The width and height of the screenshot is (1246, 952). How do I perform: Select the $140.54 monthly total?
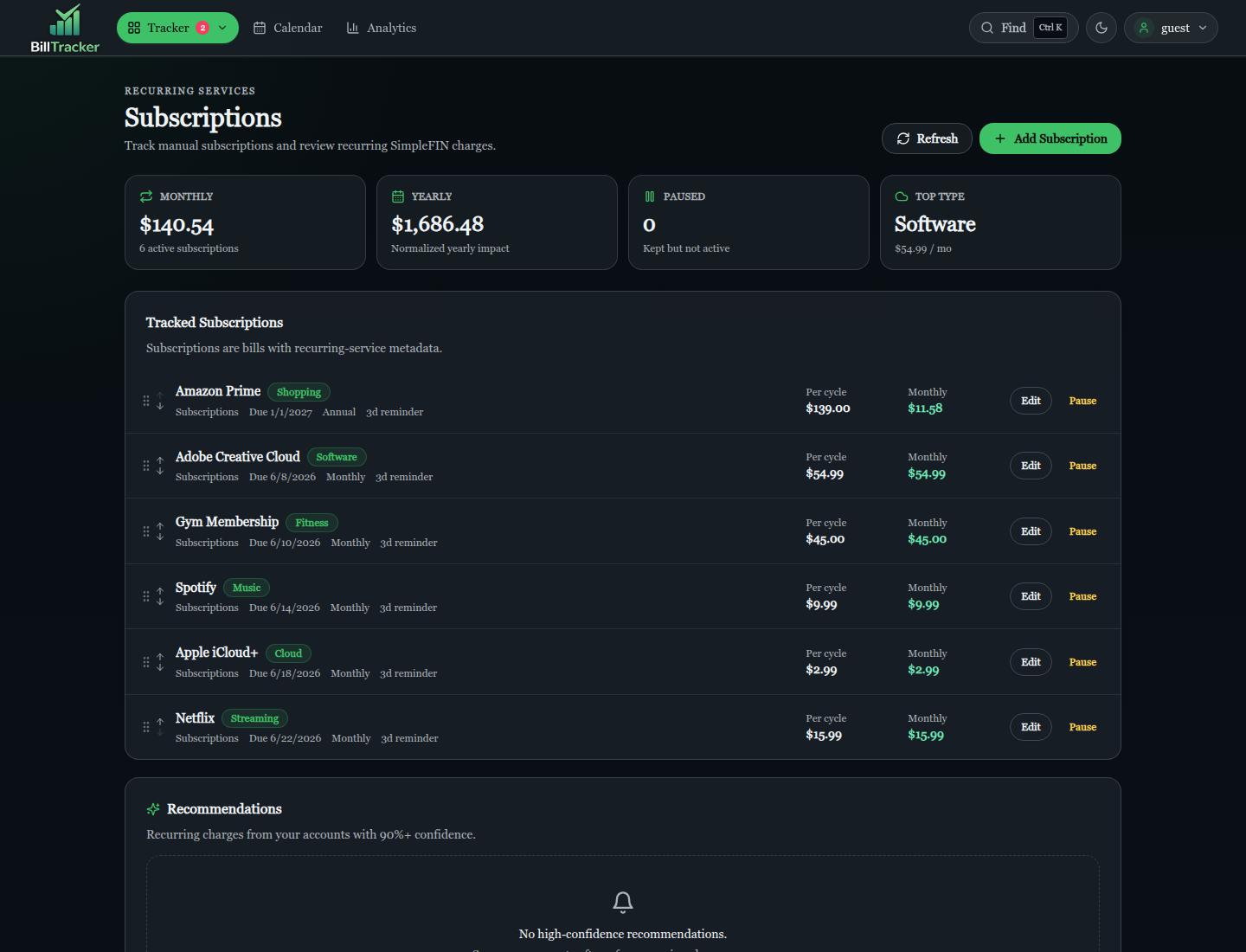point(177,225)
